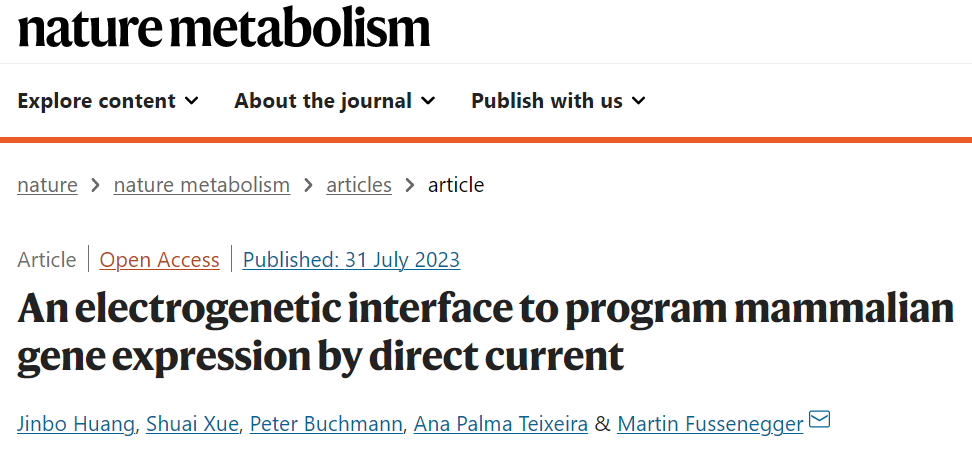972x456 pixels.
Task: Open author Ana Palma Teixeira's info
Action: point(501,423)
